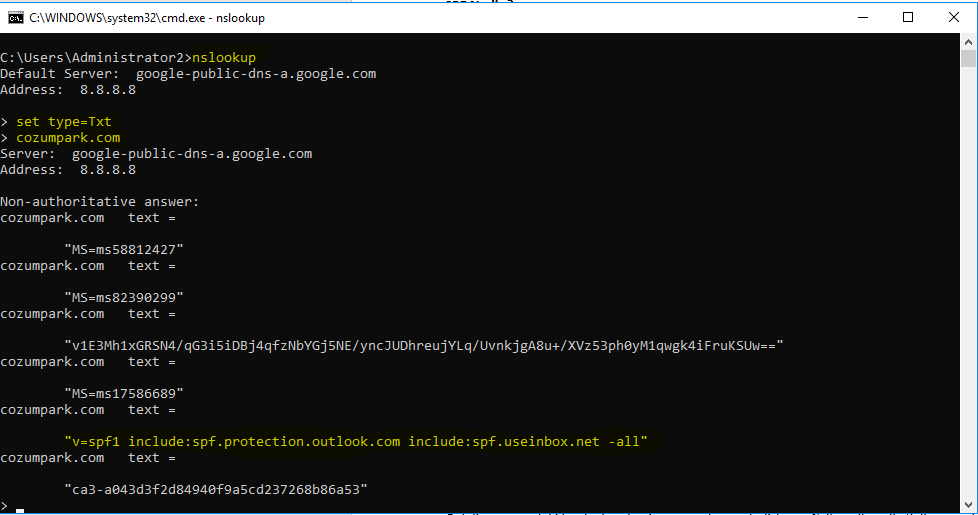This screenshot has width=978, height=515.
Task: Click the scrollbar down arrow
Action: (968, 504)
